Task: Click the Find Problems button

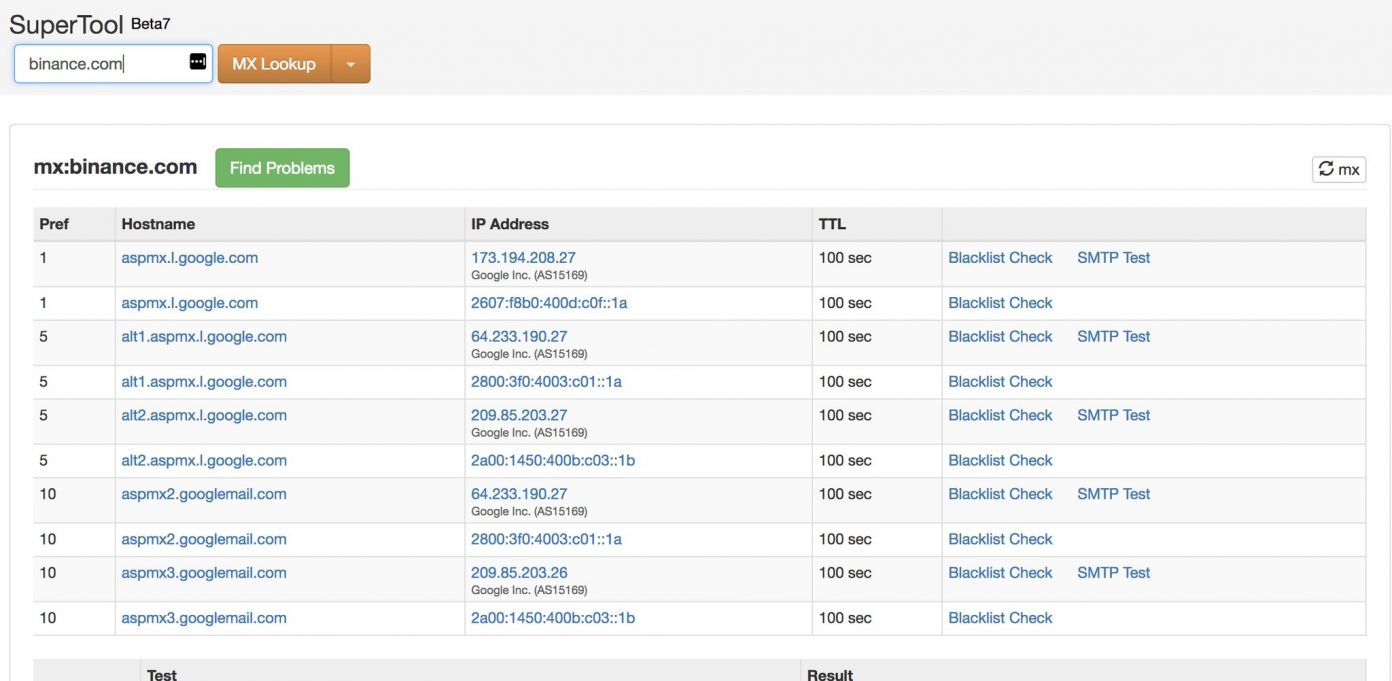Action: pos(282,168)
